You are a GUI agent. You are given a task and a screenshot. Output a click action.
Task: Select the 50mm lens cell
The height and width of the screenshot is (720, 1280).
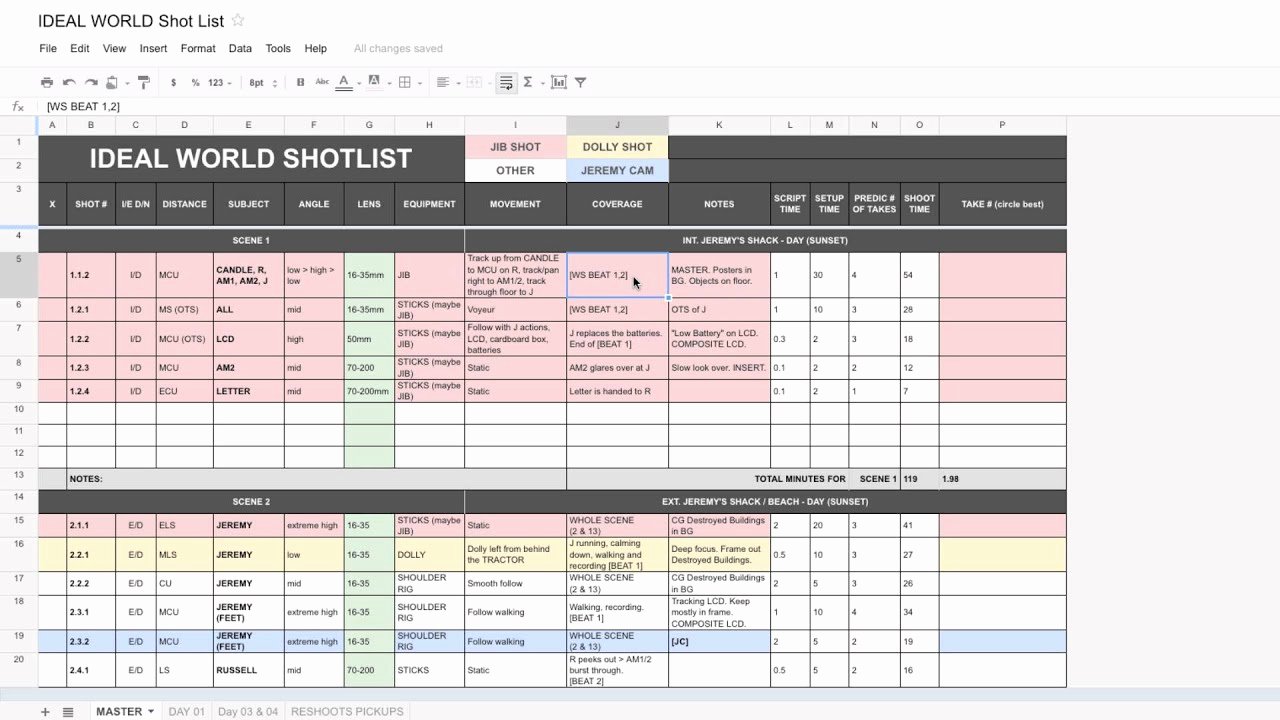[369, 339]
